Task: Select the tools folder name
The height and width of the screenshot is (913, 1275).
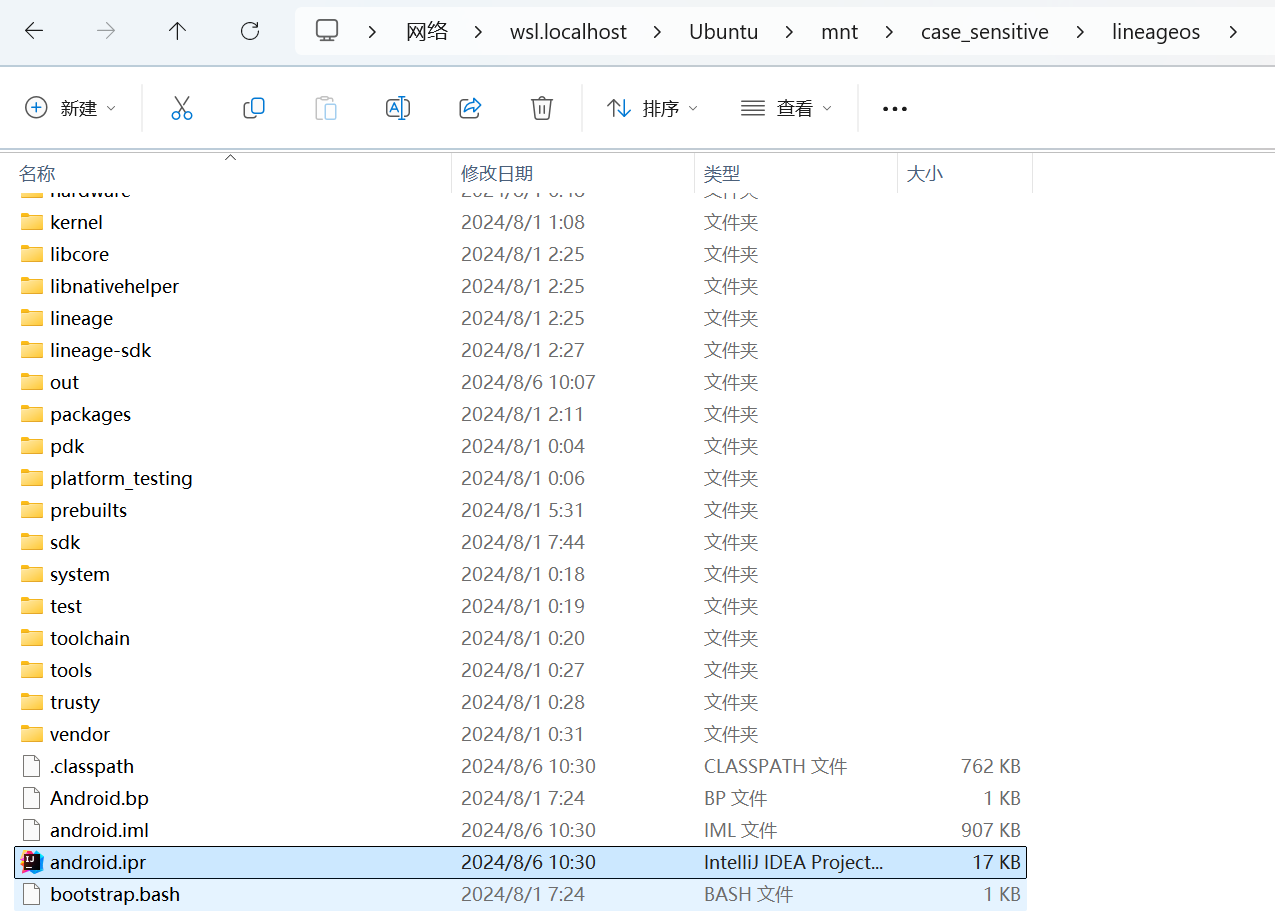Action: point(71,670)
